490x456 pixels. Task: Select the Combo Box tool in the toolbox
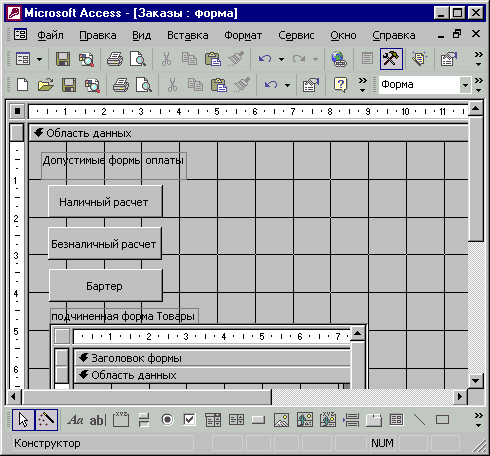click(213, 420)
